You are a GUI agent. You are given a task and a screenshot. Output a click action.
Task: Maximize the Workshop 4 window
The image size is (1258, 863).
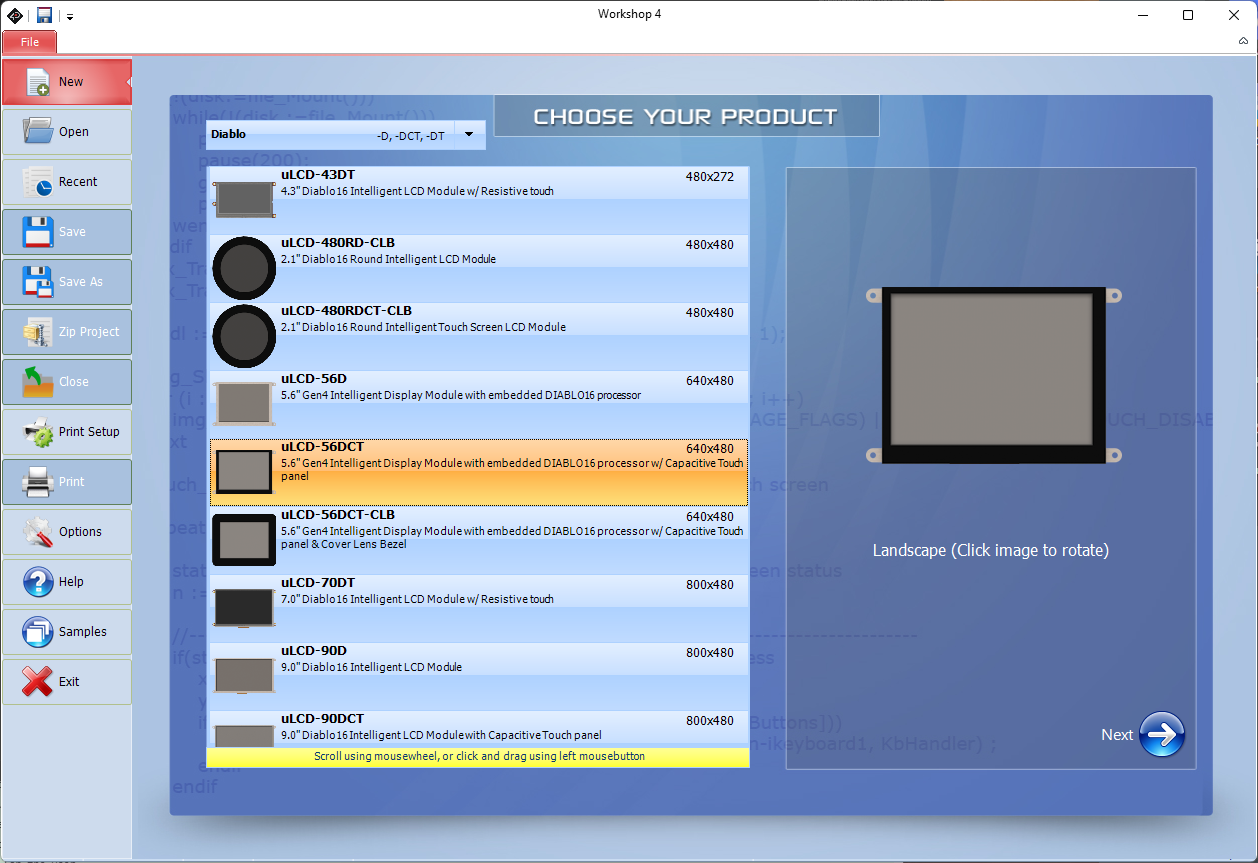click(1188, 15)
